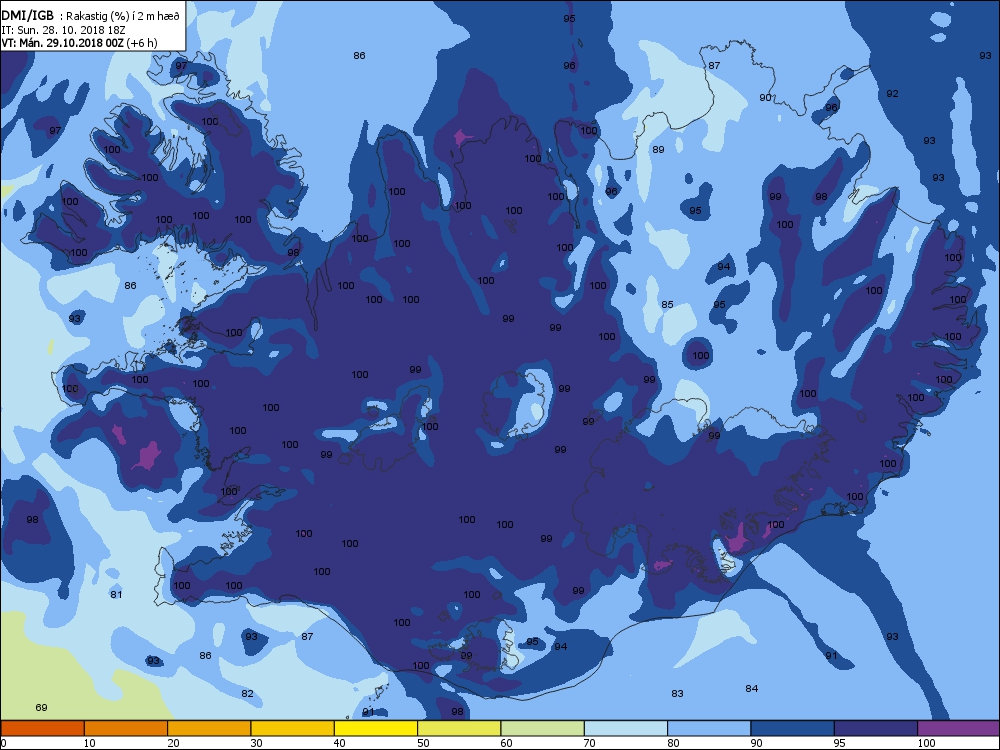Screen dimensions: 1000x750
Task: Select the indigo 95–100 legend swatch
Action: 876,728
